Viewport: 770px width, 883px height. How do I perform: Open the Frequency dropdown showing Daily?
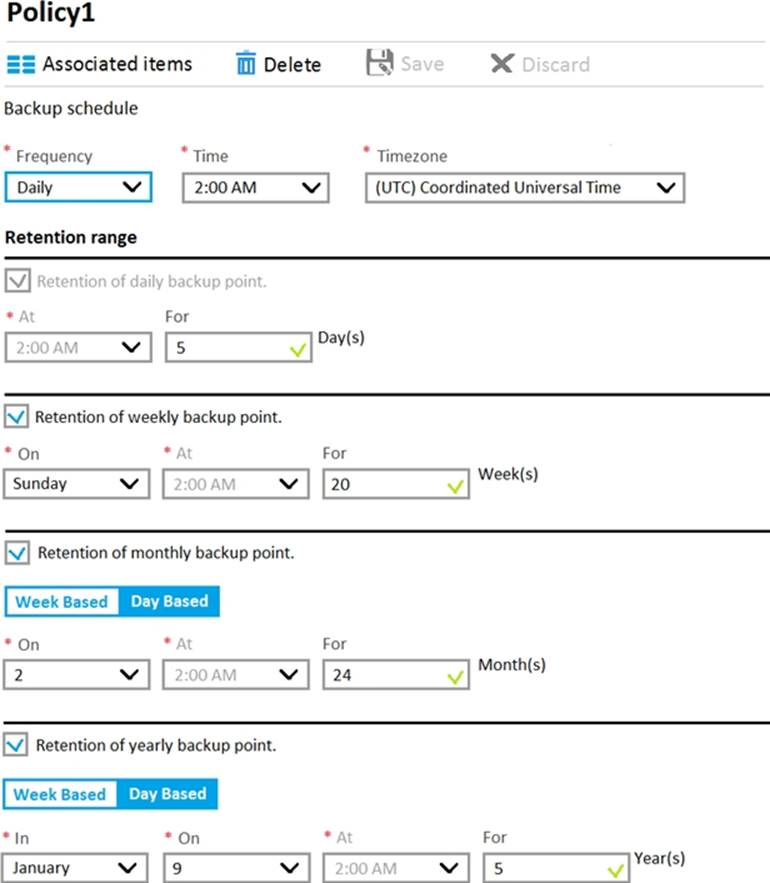(x=78, y=187)
